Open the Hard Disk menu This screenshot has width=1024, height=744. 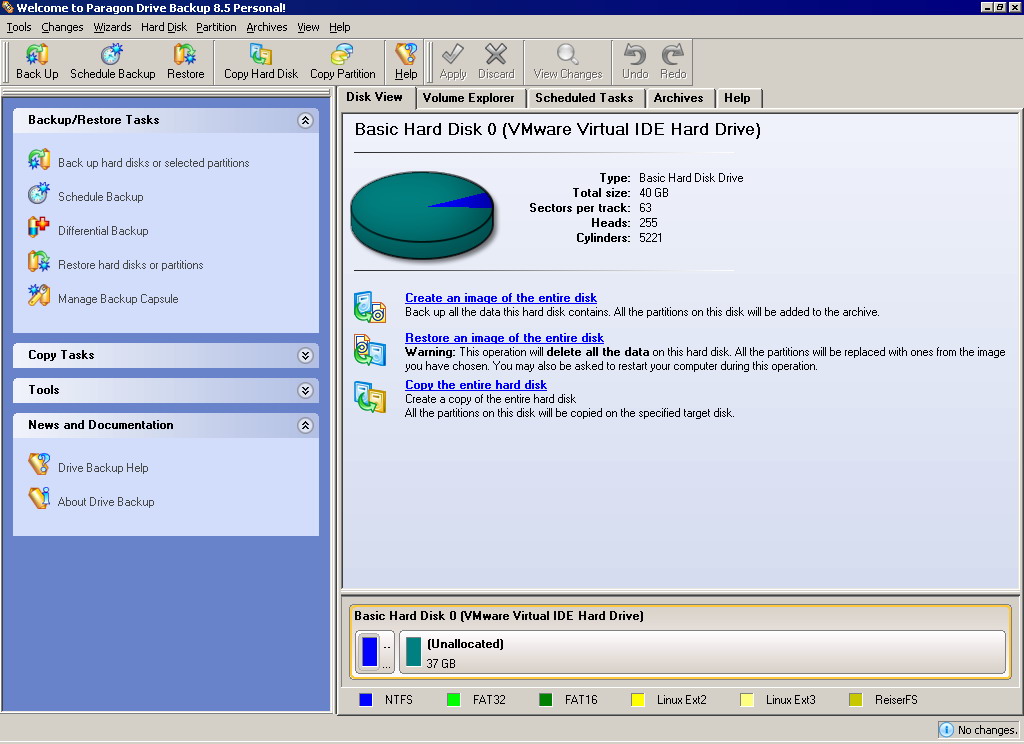(164, 27)
